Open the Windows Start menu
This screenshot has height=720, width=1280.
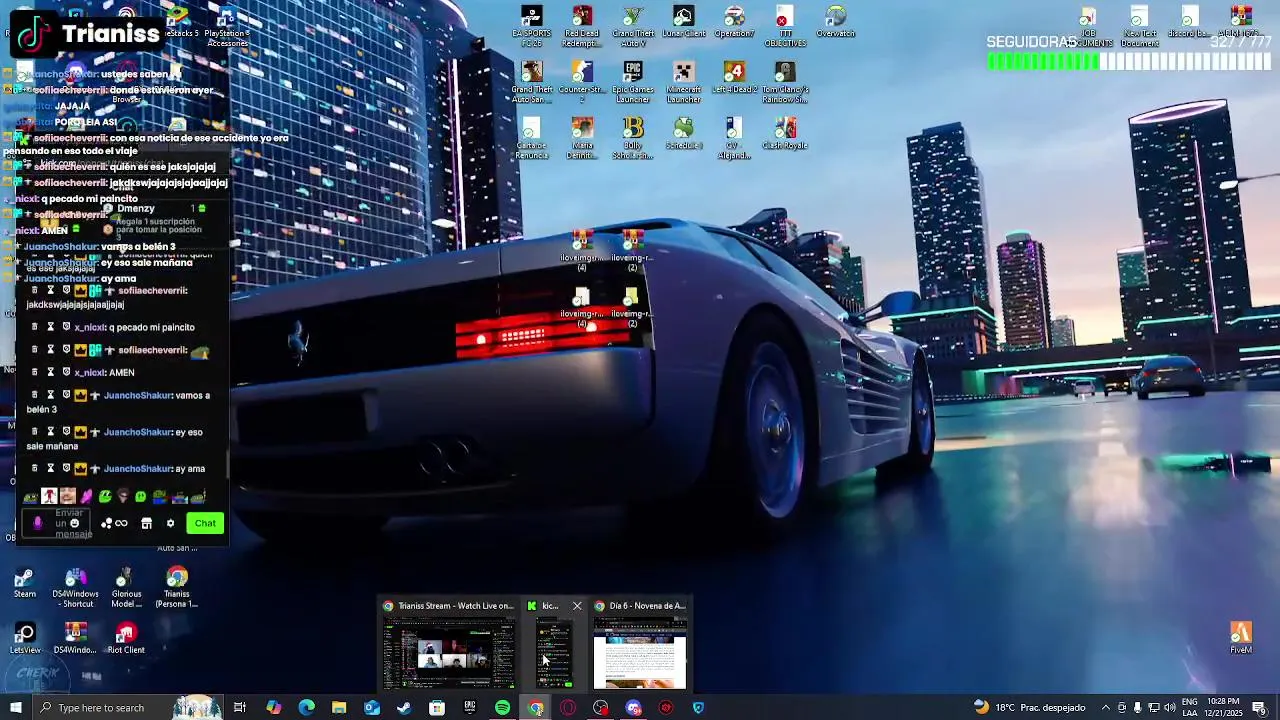(x=16, y=708)
